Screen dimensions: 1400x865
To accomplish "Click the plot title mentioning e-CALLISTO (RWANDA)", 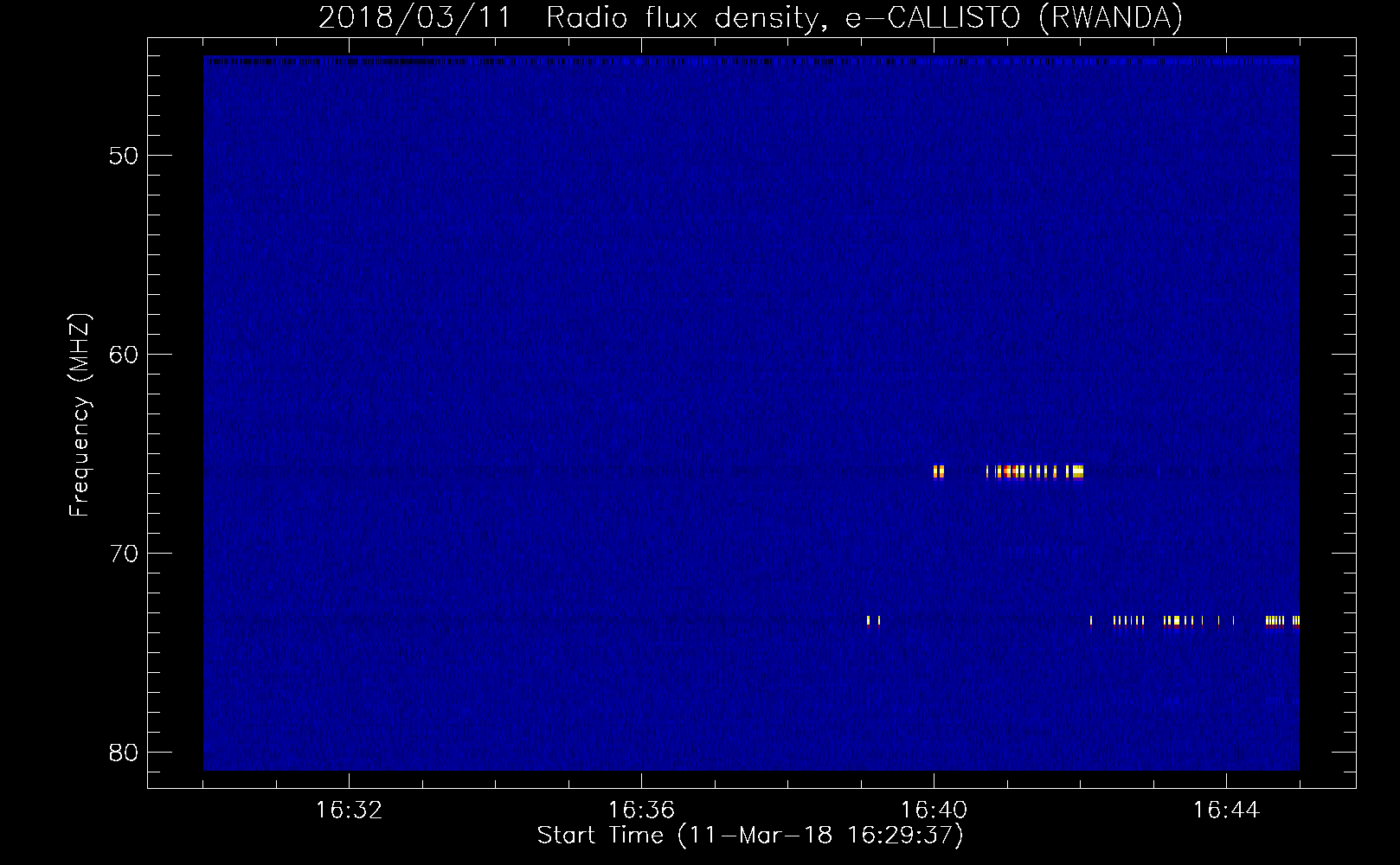I will [750, 17].
